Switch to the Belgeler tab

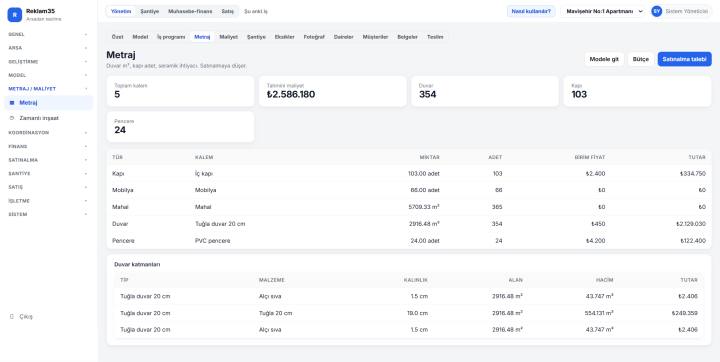407,37
